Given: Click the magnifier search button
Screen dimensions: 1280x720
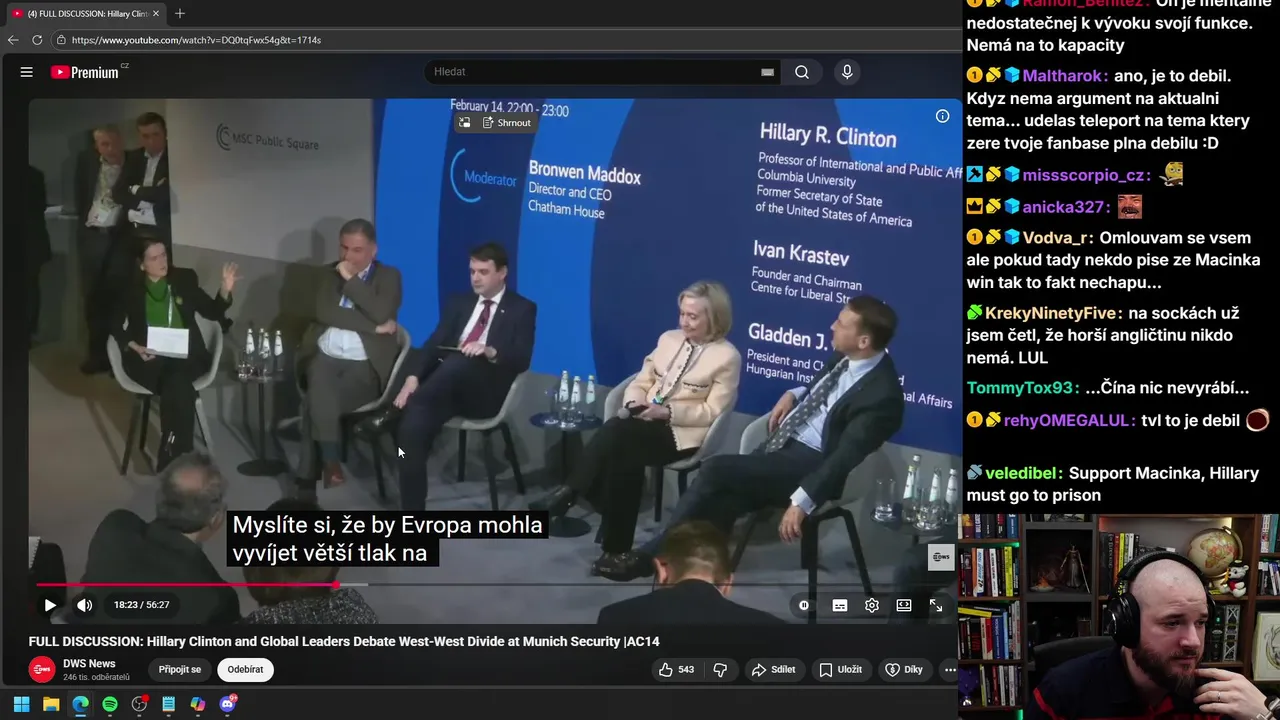Looking at the screenshot, I should 802,72.
